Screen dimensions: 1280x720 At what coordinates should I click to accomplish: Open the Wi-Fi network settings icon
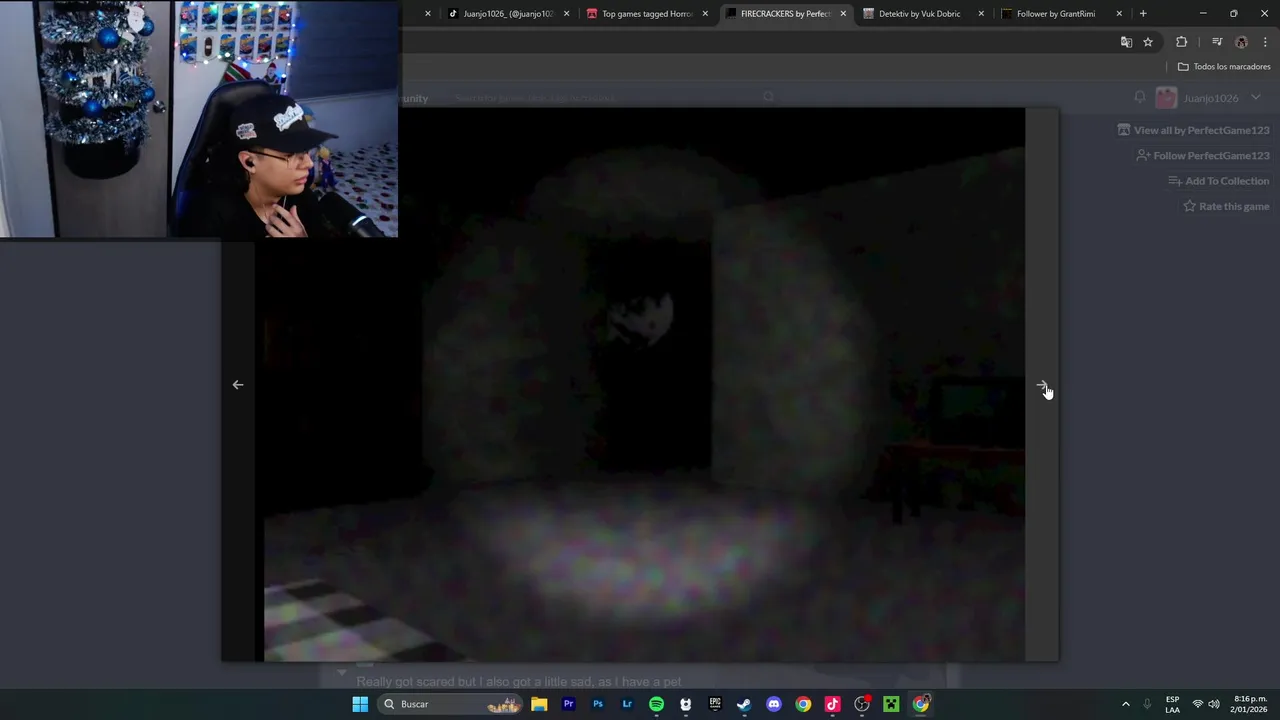tap(1198, 704)
